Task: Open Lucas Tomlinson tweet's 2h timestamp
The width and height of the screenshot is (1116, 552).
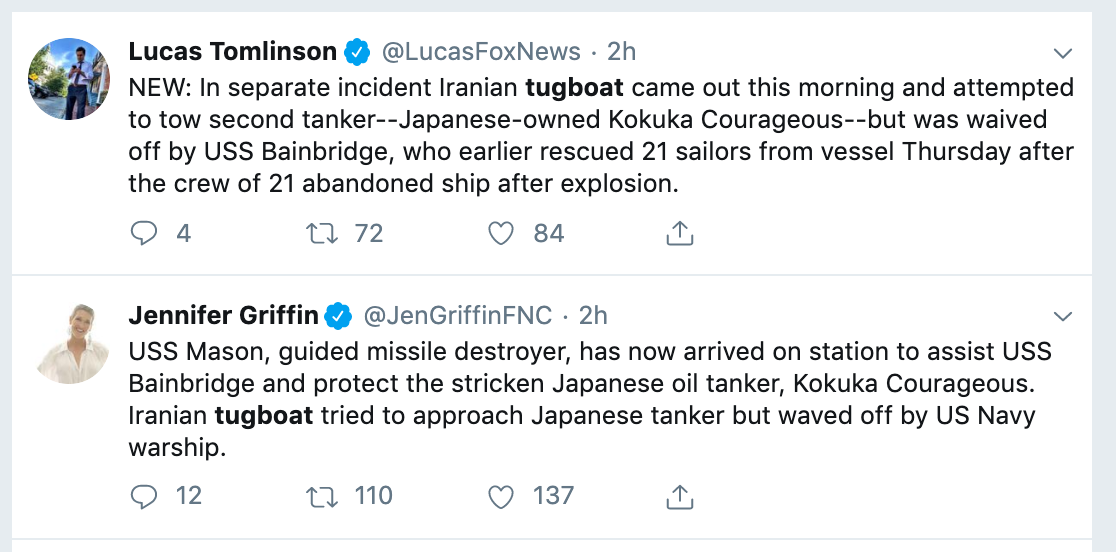Action: [x=622, y=51]
